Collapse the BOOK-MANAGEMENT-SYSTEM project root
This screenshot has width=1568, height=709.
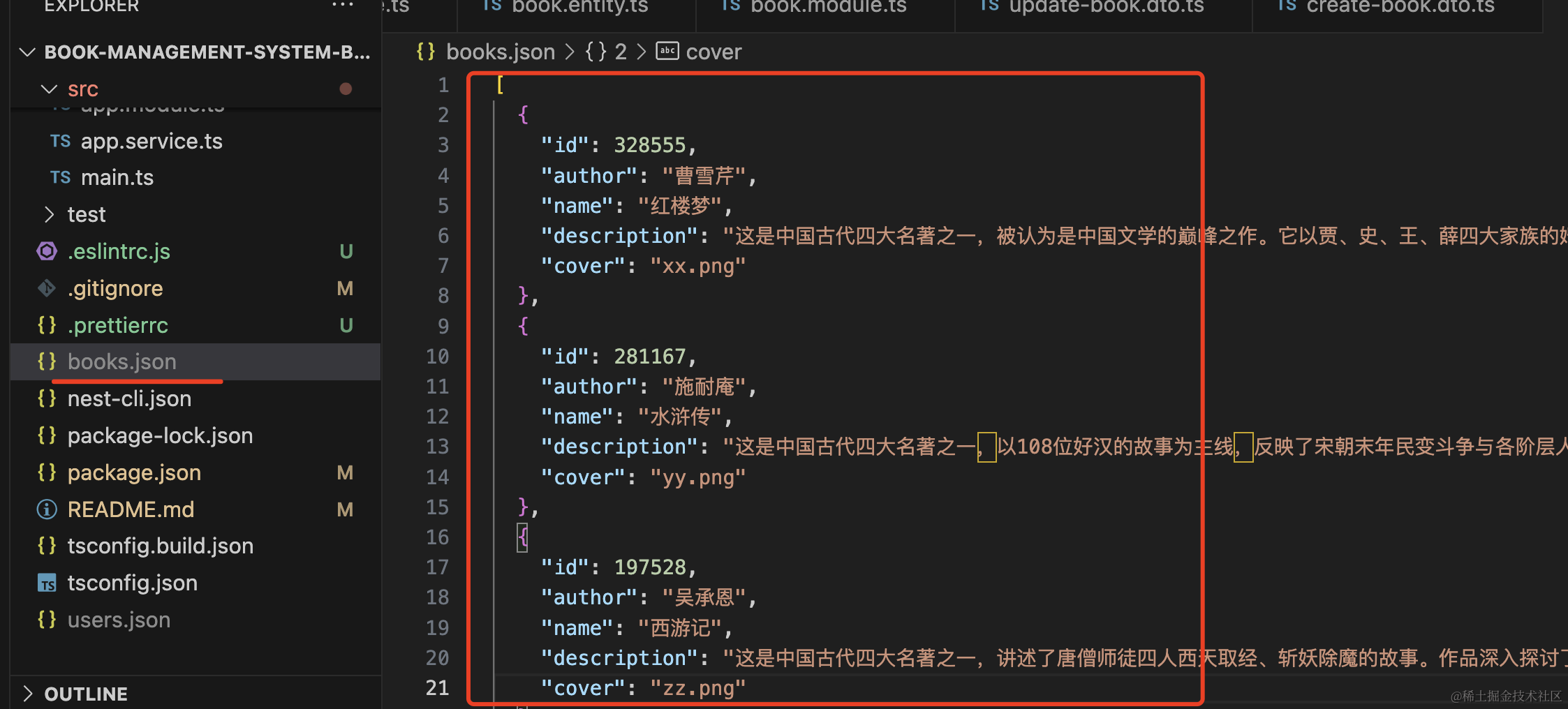coord(28,52)
